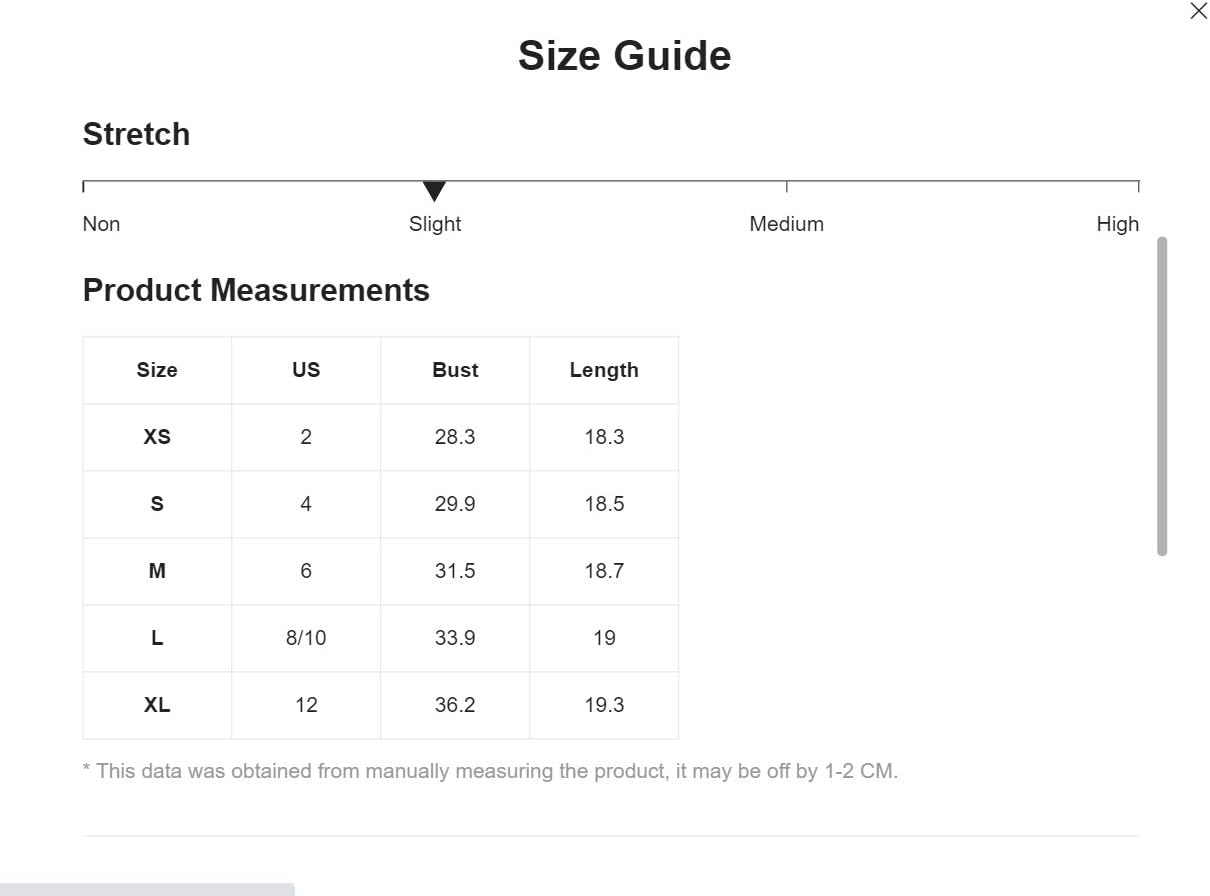This screenshot has height=896, width=1210.
Task: Click US size 12 cell
Action: pyautogui.click(x=306, y=705)
